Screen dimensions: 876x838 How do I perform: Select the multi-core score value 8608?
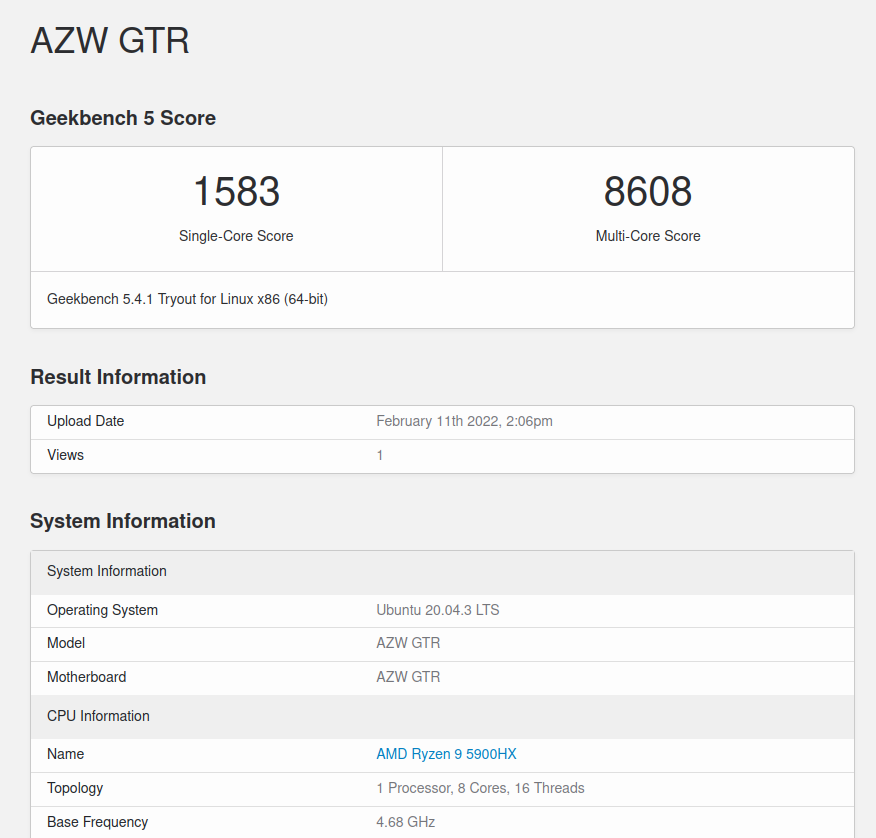(x=648, y=191)
